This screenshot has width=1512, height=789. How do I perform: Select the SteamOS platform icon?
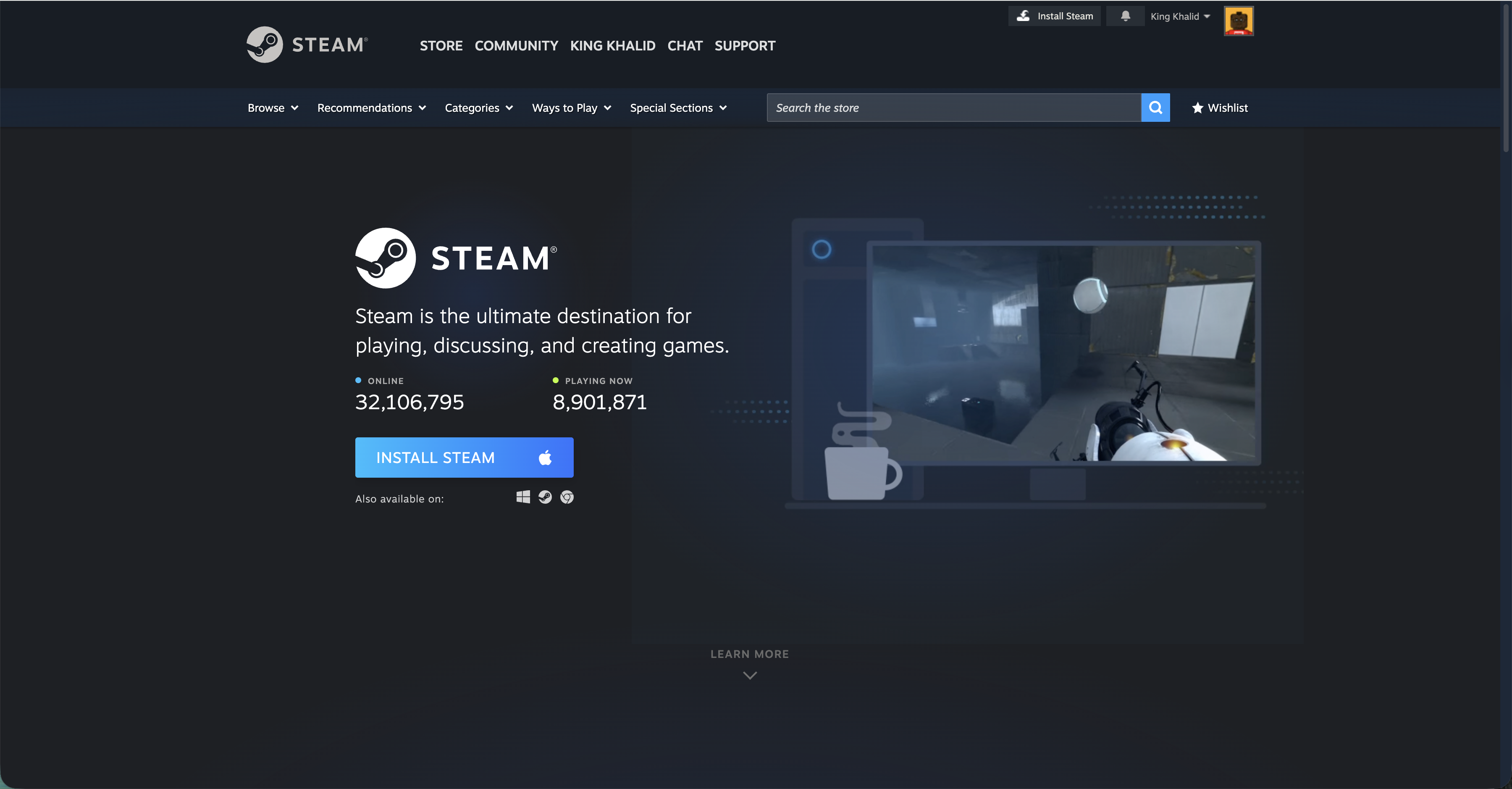click(x=545, y=497)
